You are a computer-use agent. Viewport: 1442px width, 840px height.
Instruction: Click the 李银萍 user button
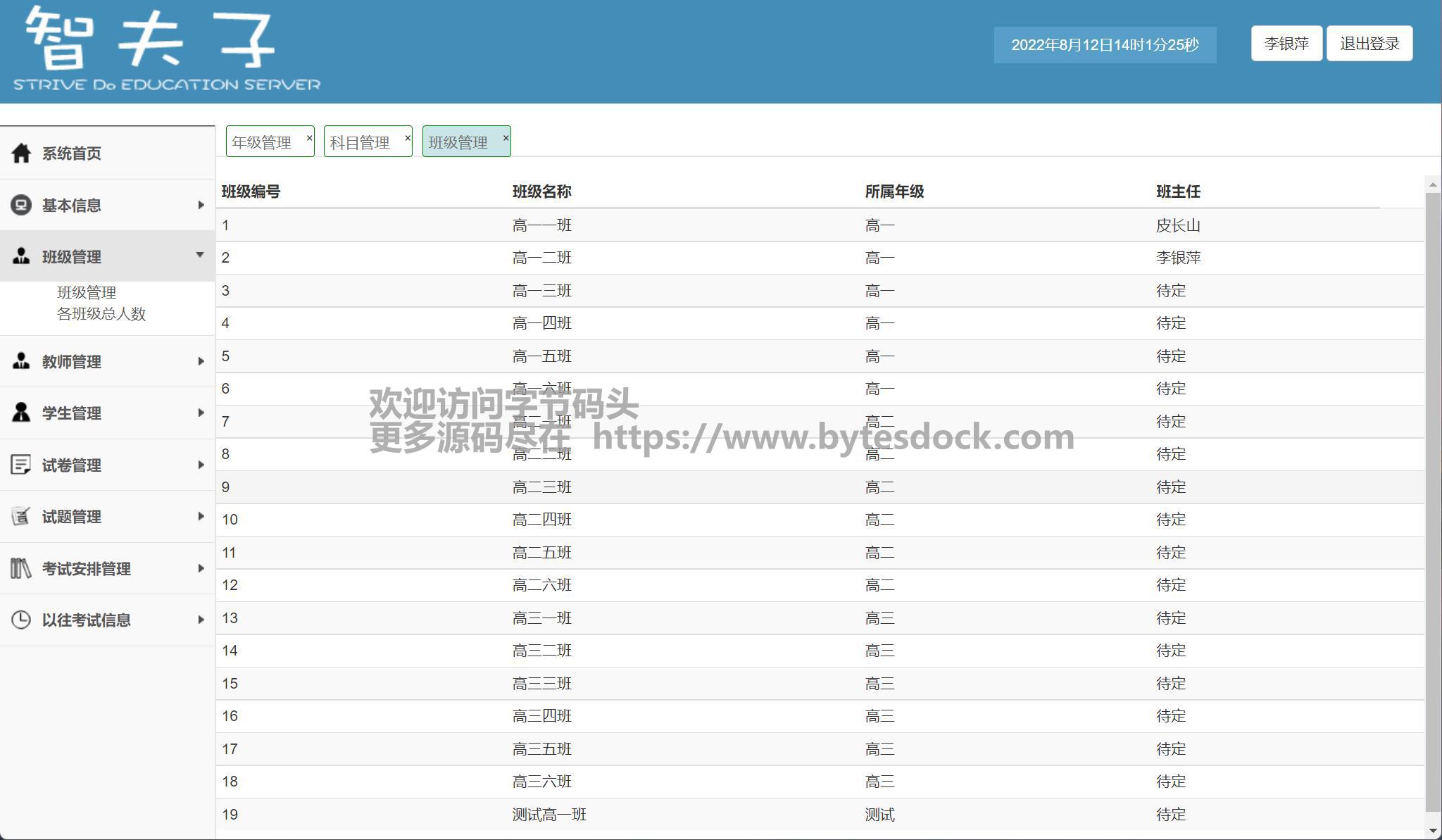pos(1286,44)
